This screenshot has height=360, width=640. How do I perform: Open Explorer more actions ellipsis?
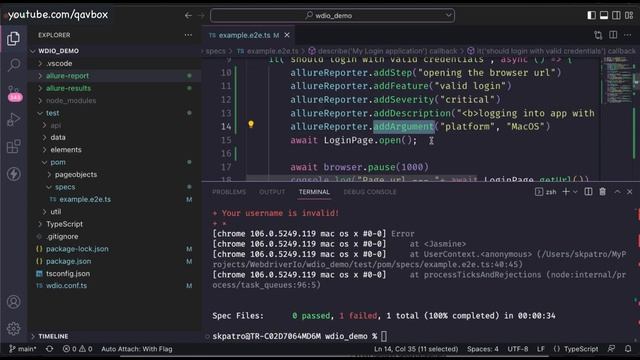point(188,35)
